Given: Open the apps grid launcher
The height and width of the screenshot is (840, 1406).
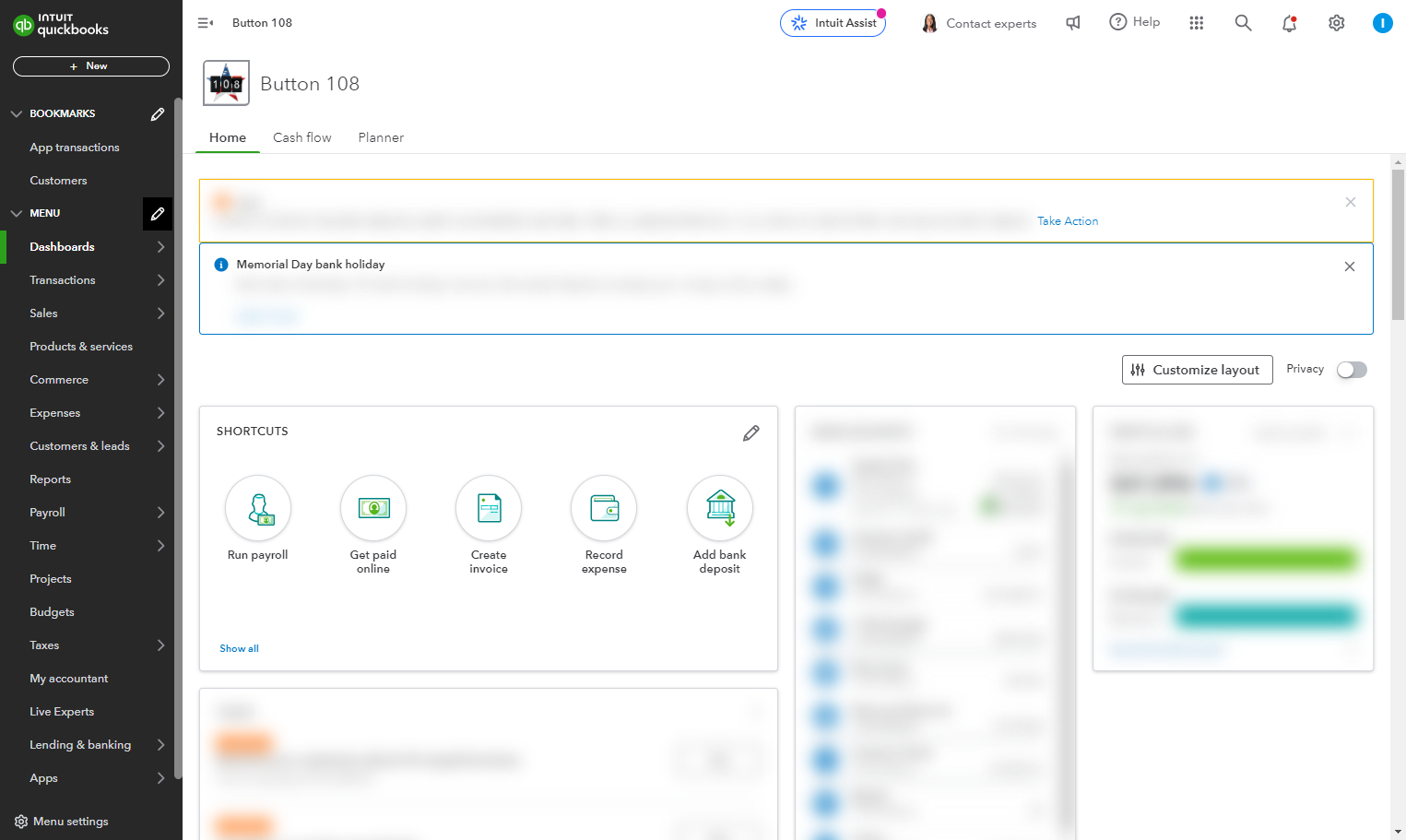Looking at the screenshot, I should (x=1197, y=23).
